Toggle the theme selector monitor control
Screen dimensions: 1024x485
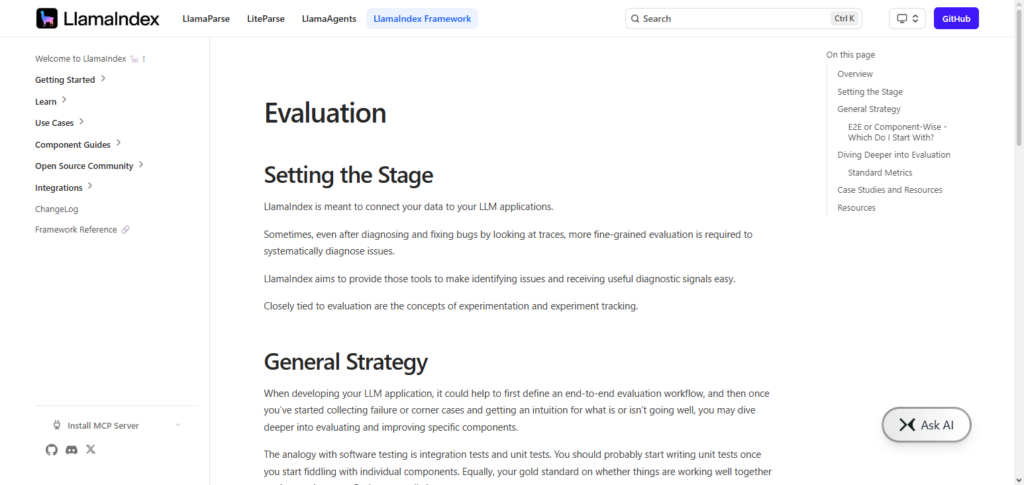point(907,19)
